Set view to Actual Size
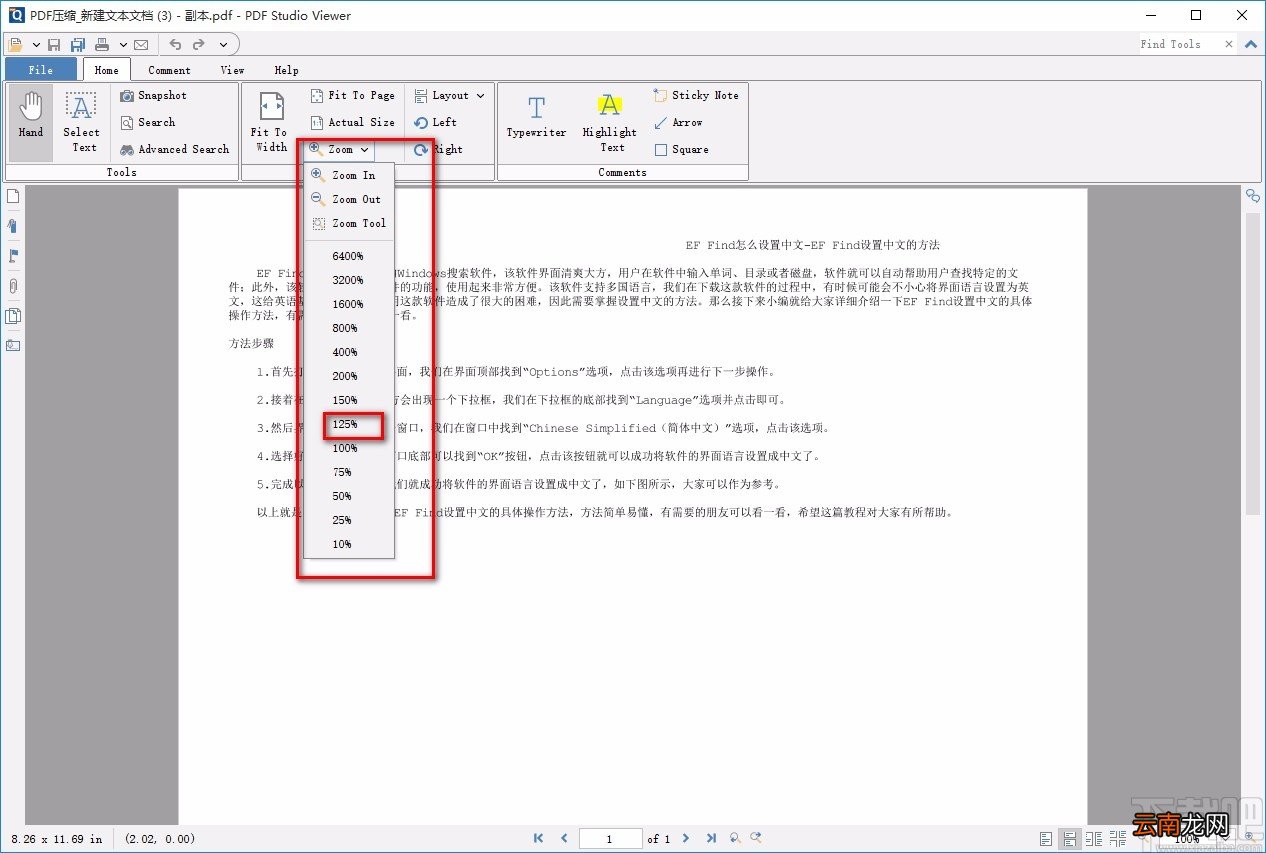 click(x=353, y=122)
